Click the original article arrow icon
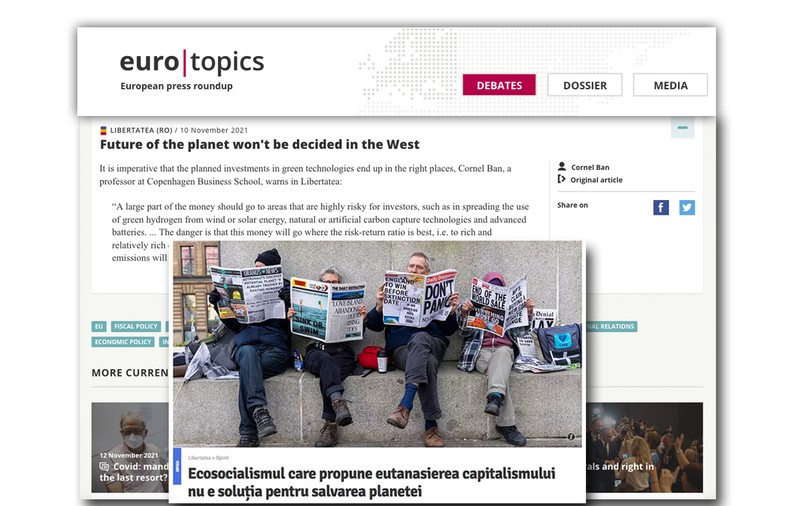Screen dimensions: 800x506 (562, 179)
